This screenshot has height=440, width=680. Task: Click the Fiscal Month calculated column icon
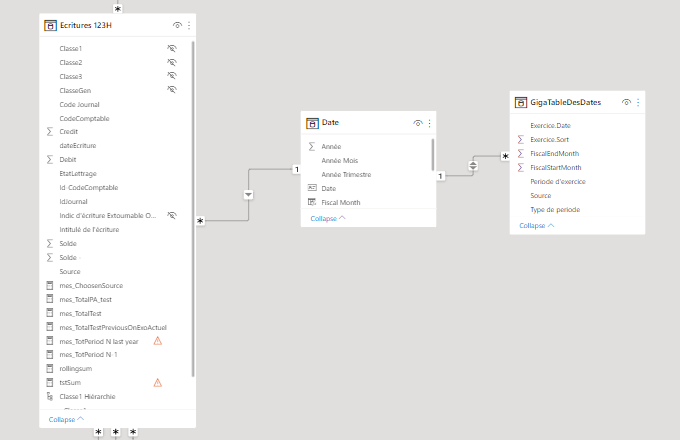pos(312,202)
